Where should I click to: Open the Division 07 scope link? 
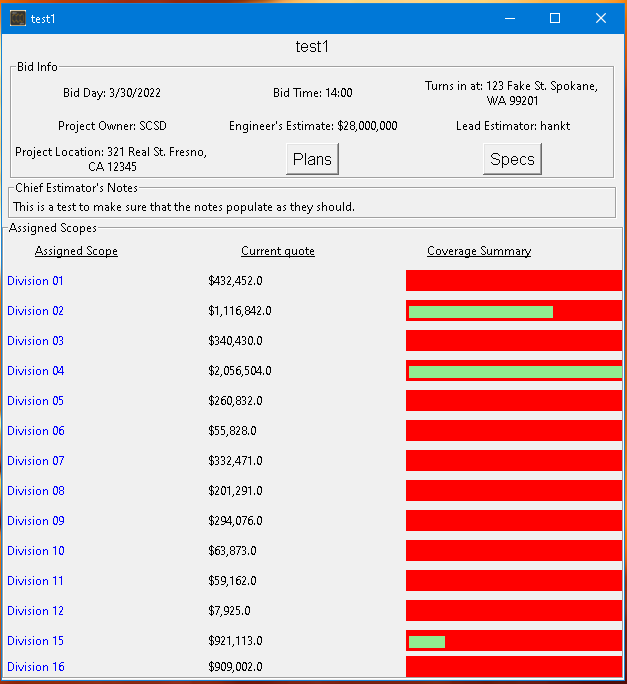36,461
